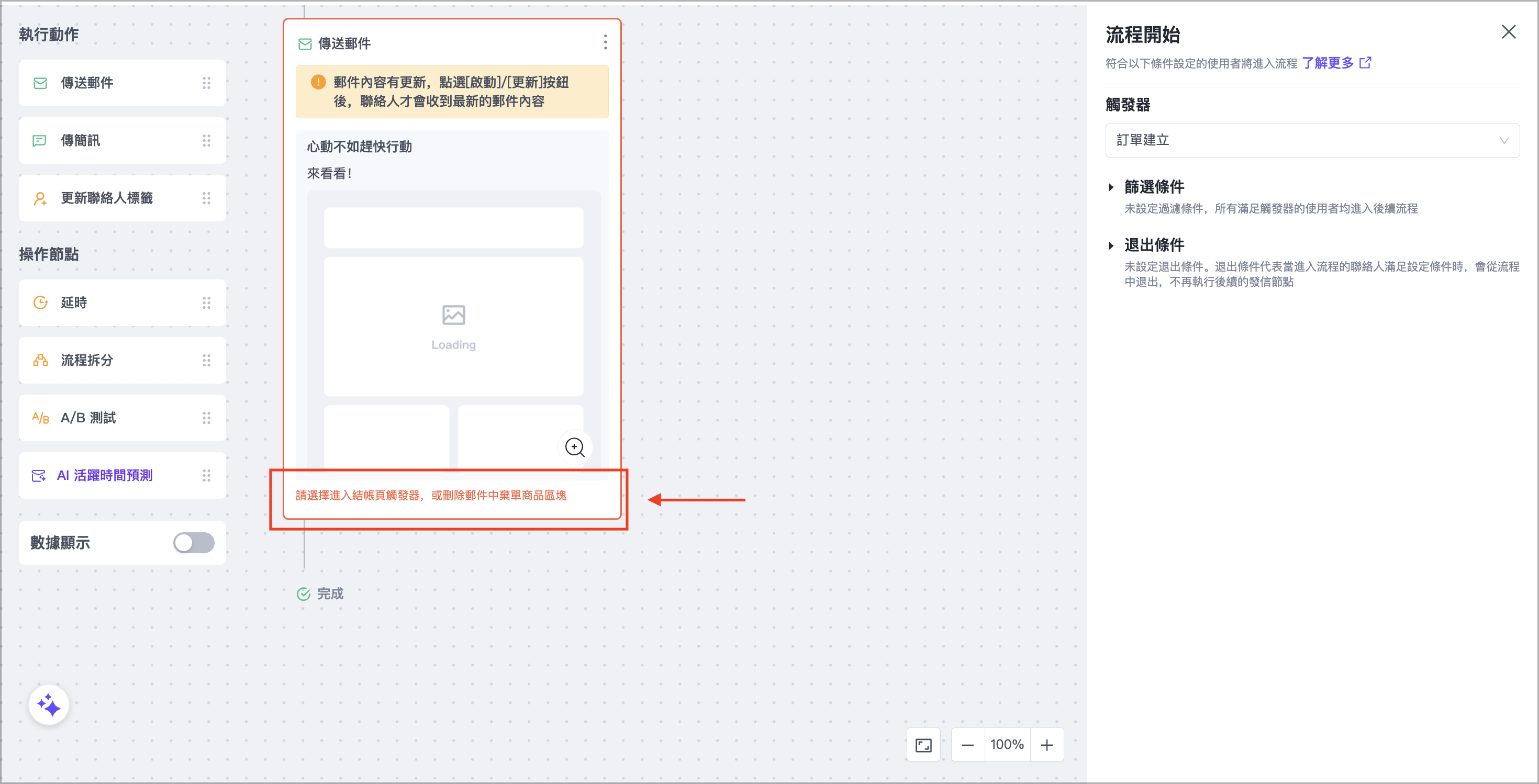Click the Loading image placeholder thumbnail

coord(453,327)
